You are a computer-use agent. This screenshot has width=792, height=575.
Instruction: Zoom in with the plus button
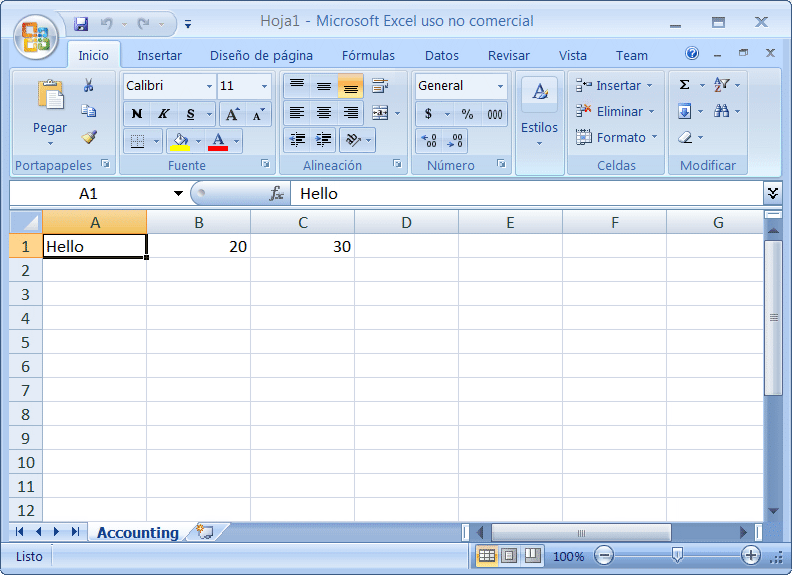[x=751, y=556]
